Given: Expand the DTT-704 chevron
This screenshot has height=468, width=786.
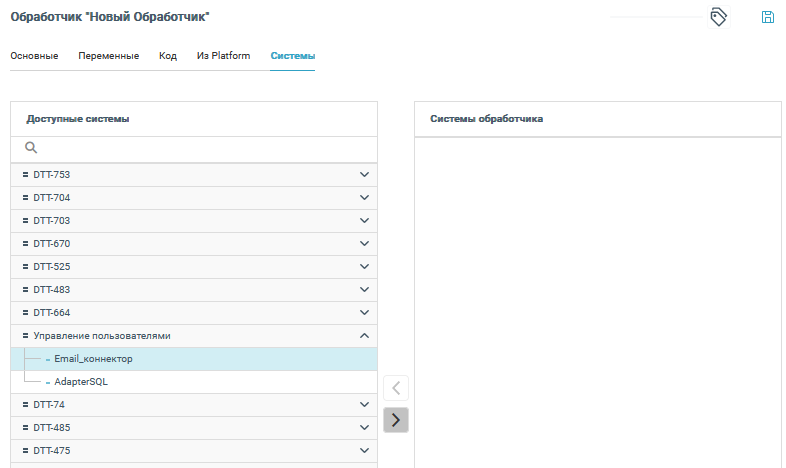Looking at the screenshot, I should (x=364, y=198).
